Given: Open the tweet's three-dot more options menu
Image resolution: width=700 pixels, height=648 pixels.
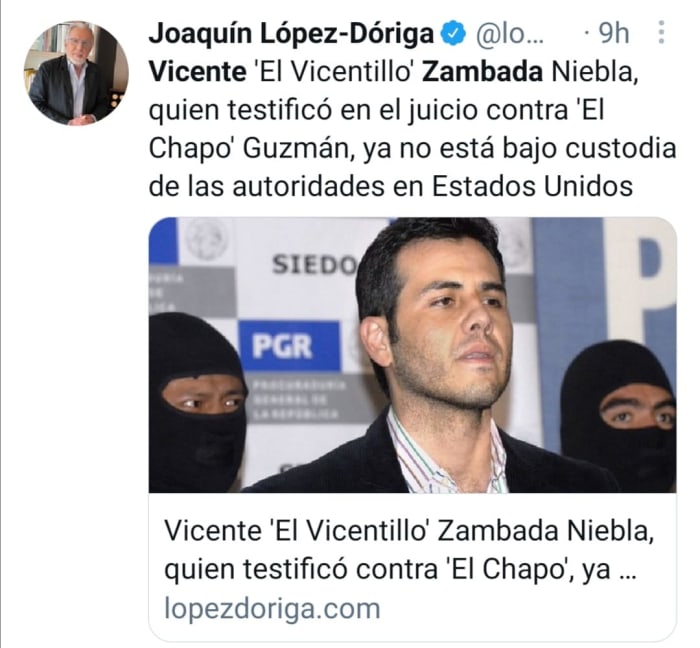Looking at the screenshot, I should (662, 33).
